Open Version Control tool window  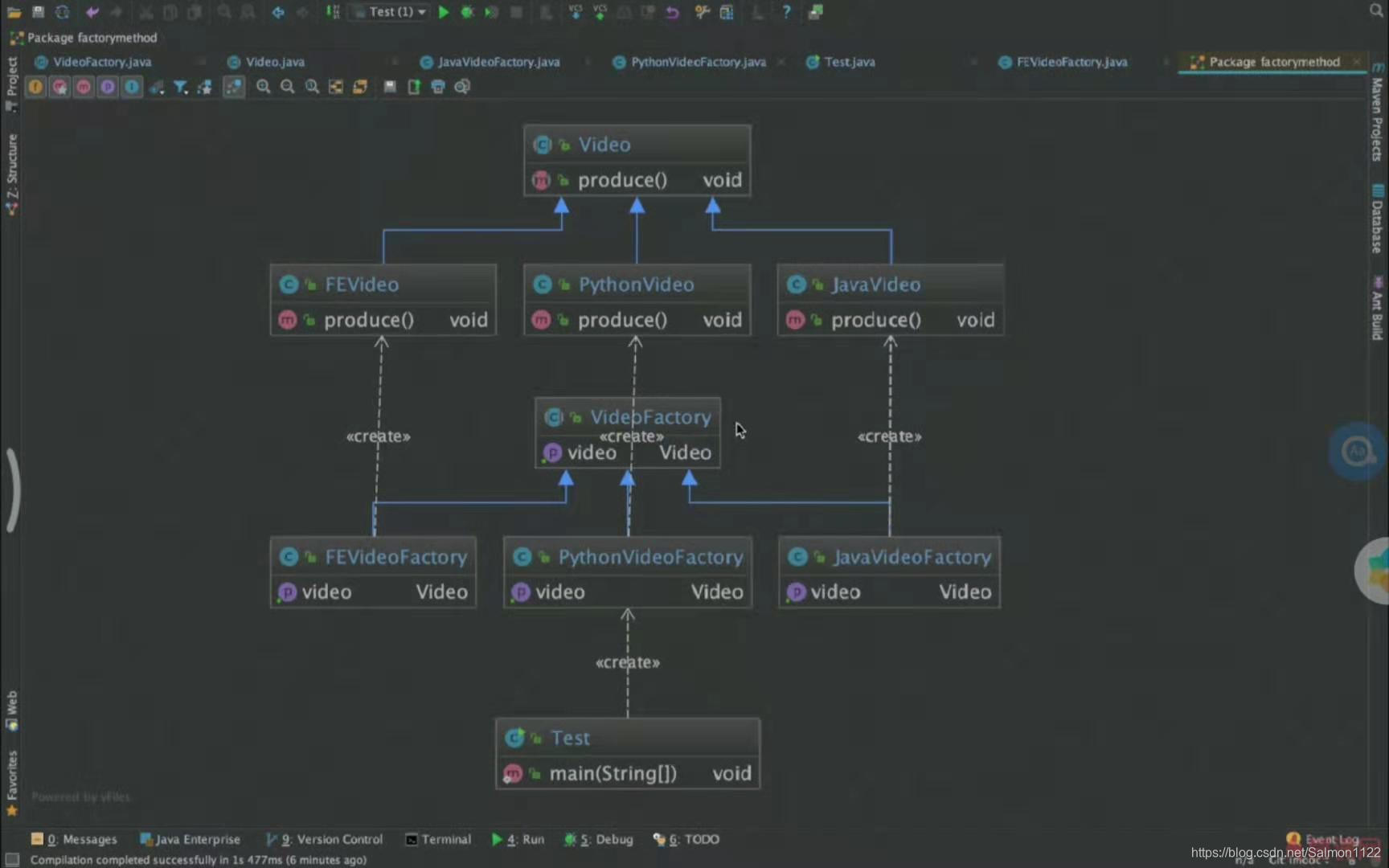[x=325, y=839]
